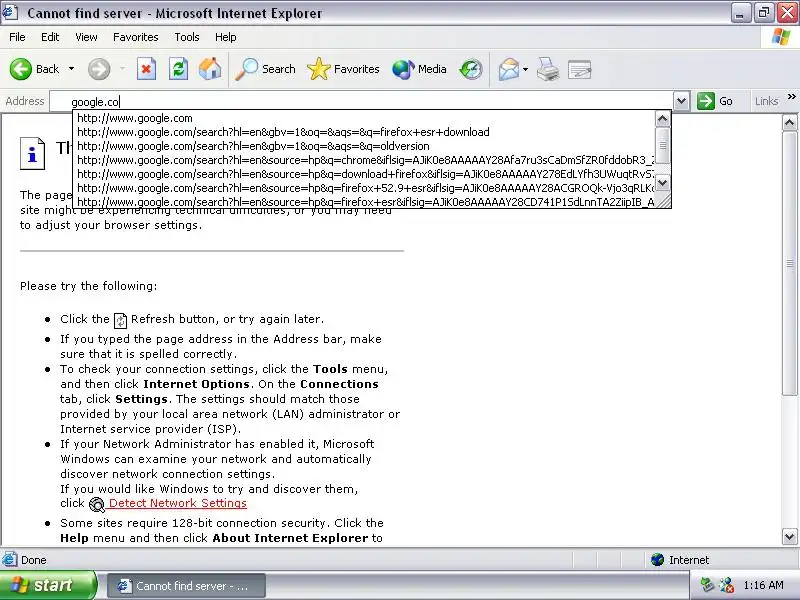Screen dimensions: 800x600
Task: Click the green Go button
Action: coord(715,101)
